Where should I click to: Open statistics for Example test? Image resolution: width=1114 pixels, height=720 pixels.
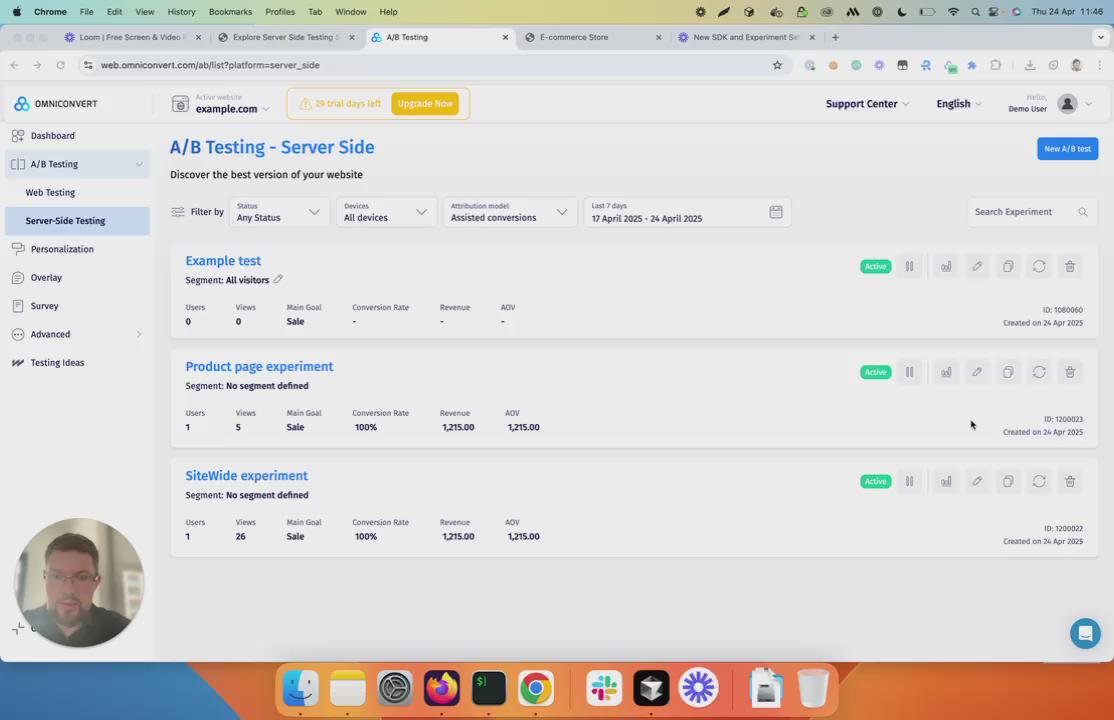pos(946,267)
